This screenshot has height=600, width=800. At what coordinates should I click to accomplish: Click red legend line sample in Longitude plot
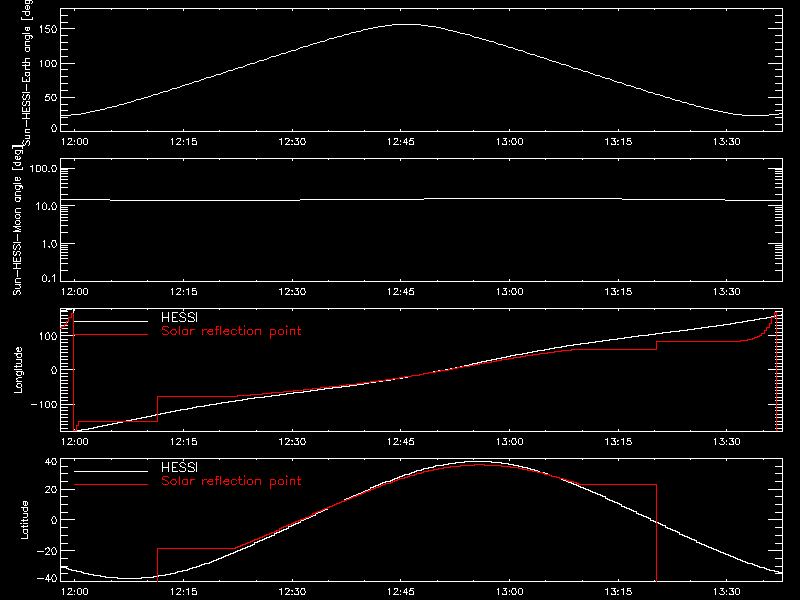pos(111,335)
